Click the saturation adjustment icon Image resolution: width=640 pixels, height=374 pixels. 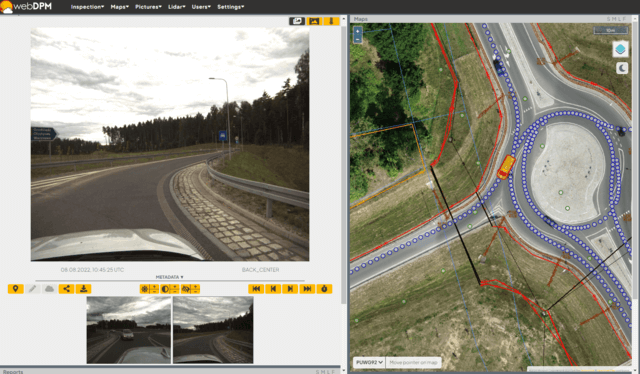[185, 289]
